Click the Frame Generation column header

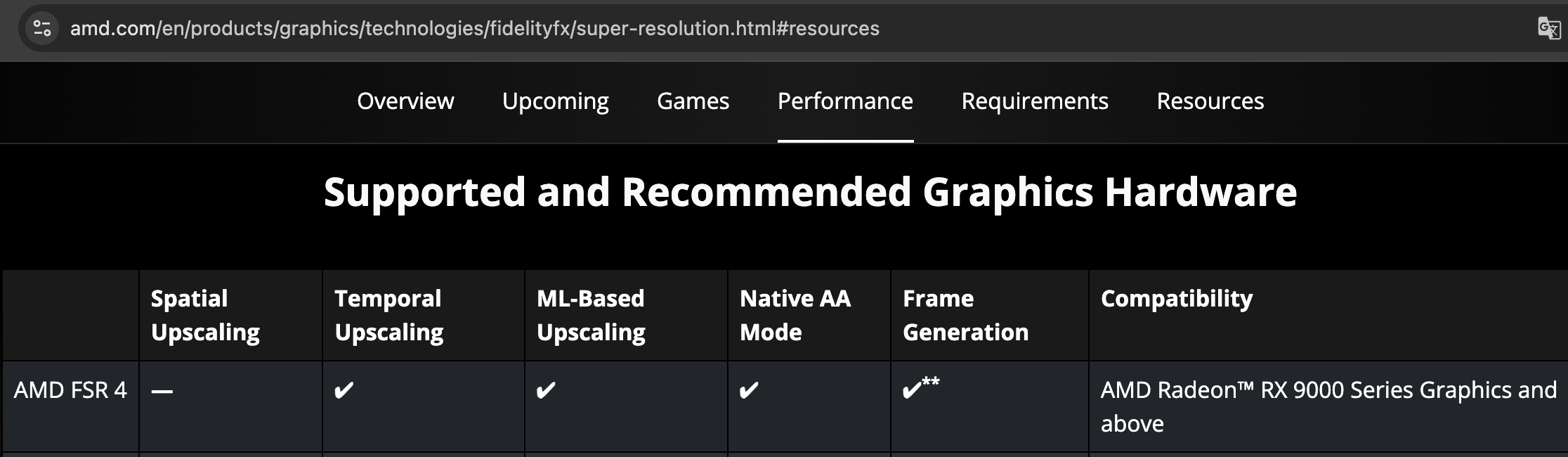tap(965, 315)
